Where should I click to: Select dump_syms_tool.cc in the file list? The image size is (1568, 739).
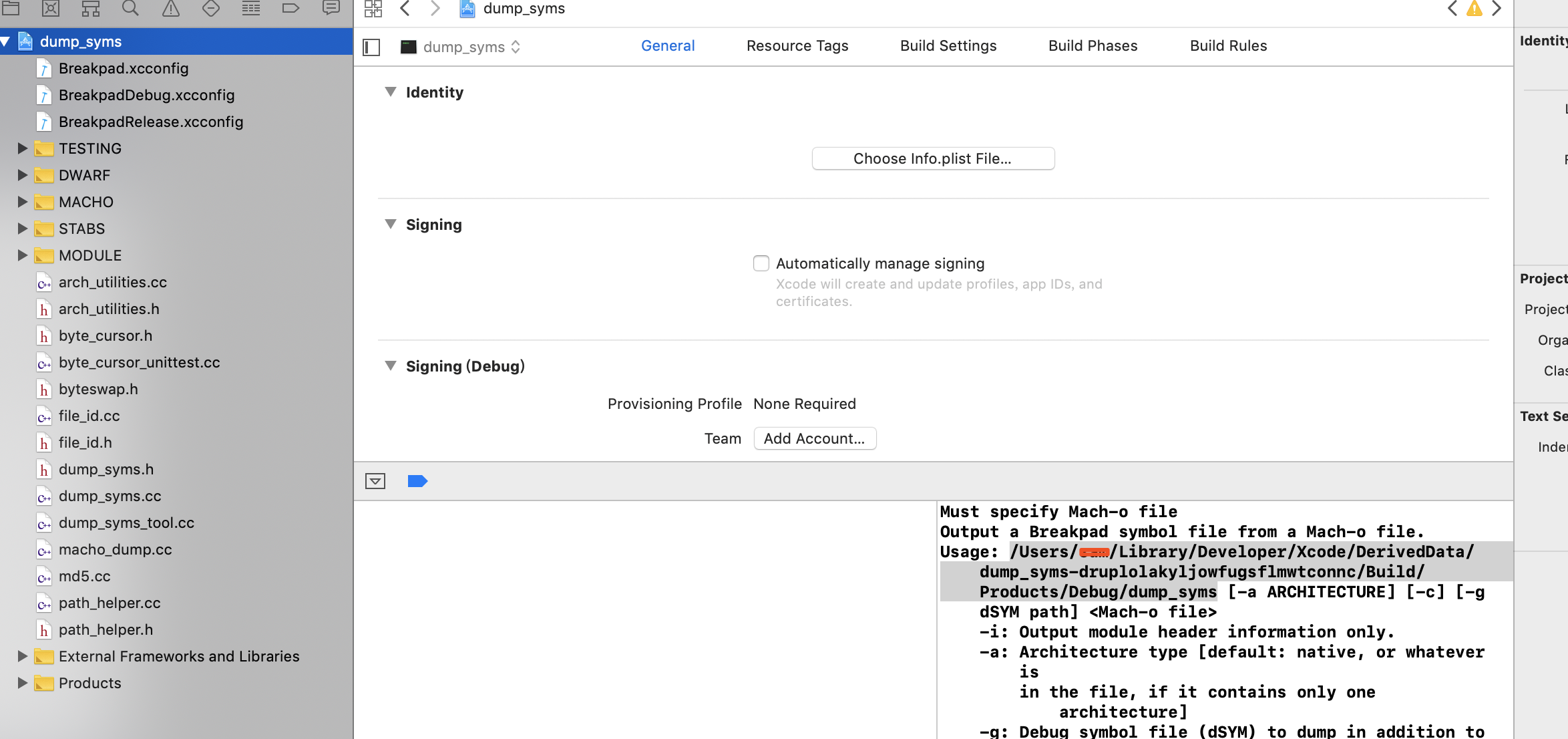pyautogui.click(x=126, y=523)
